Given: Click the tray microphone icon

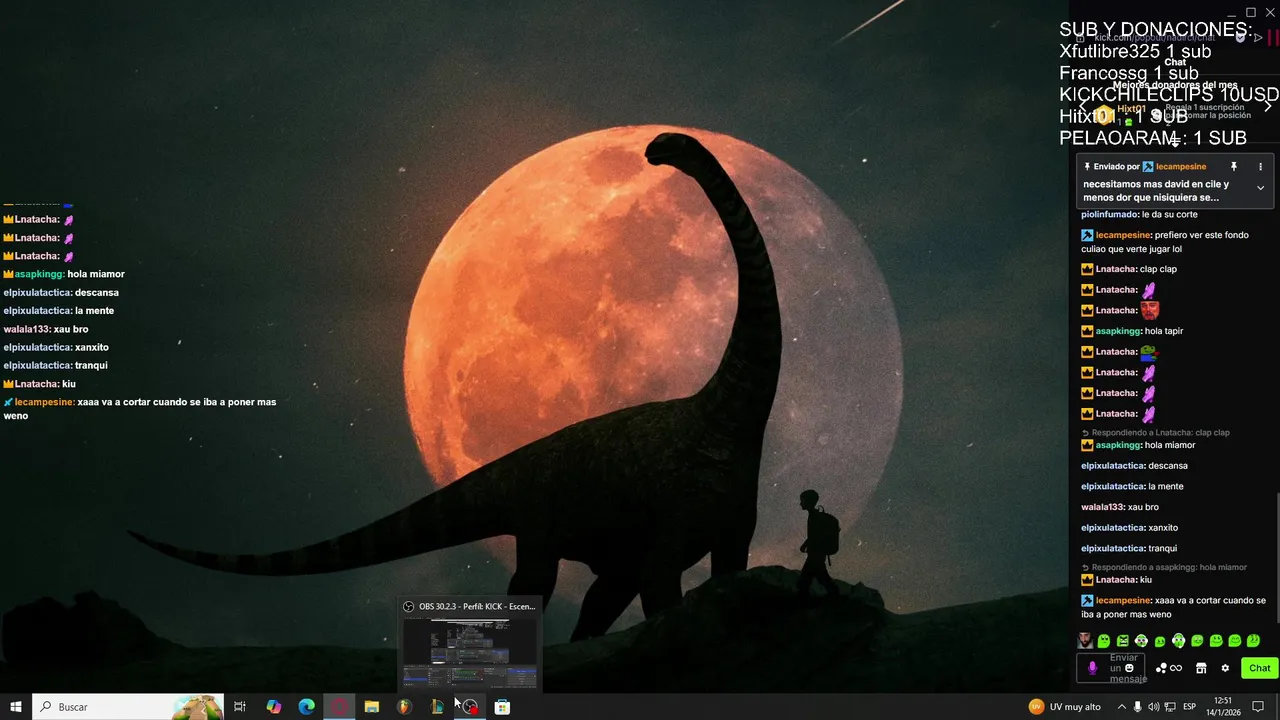Looking at the screenshot, I should coord(1137,707).
